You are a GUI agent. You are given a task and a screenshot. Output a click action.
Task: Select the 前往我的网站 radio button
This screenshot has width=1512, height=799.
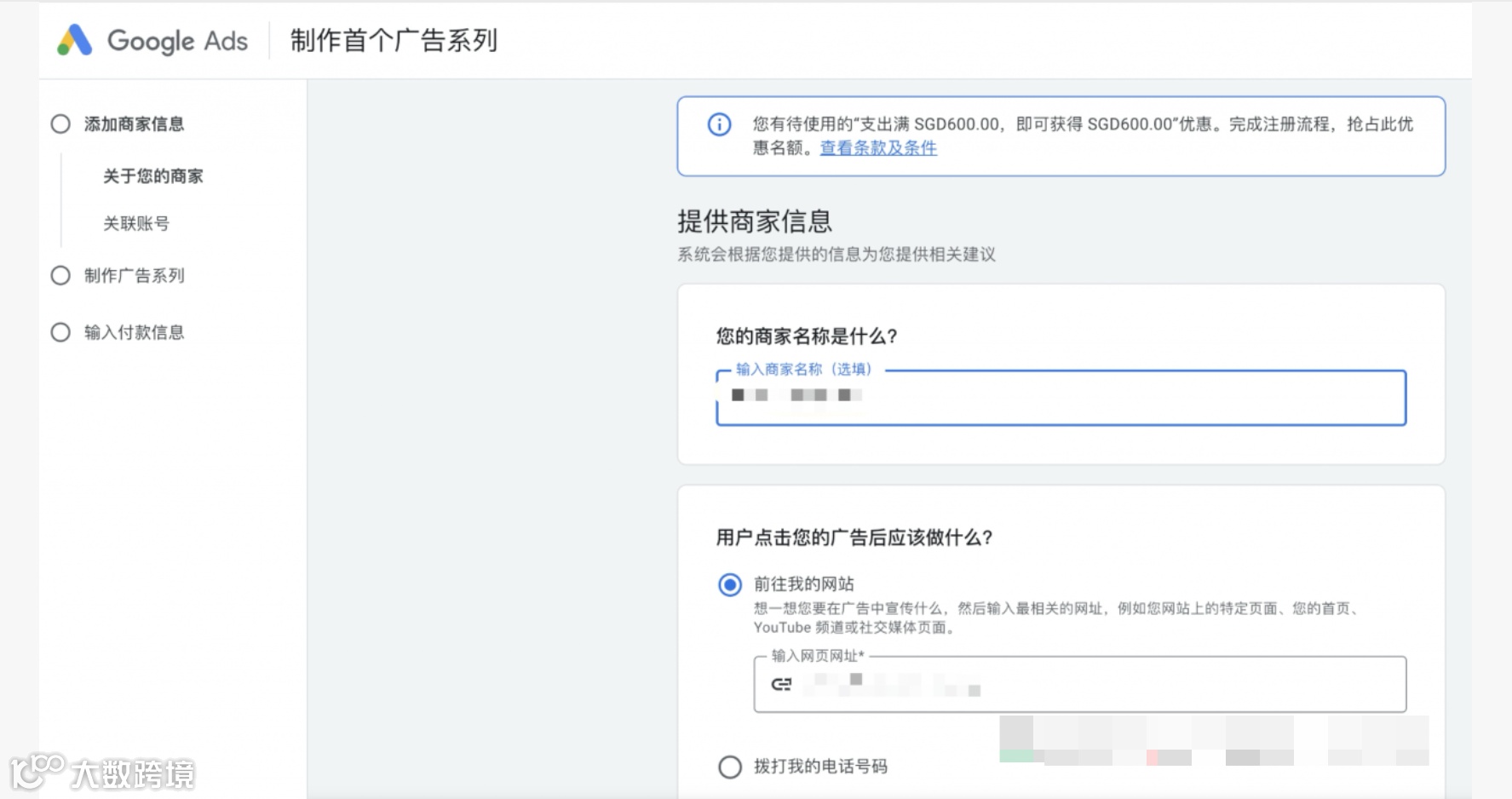(730, 584)
